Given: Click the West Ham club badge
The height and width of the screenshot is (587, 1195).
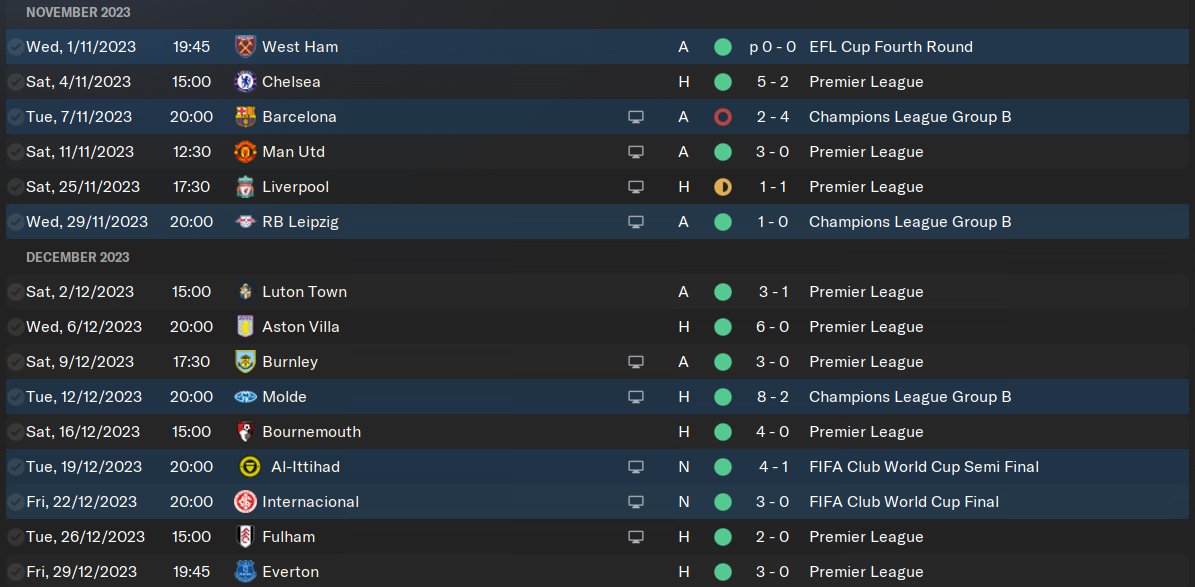Looking at the screenshot, I should (x=245, y=47).
